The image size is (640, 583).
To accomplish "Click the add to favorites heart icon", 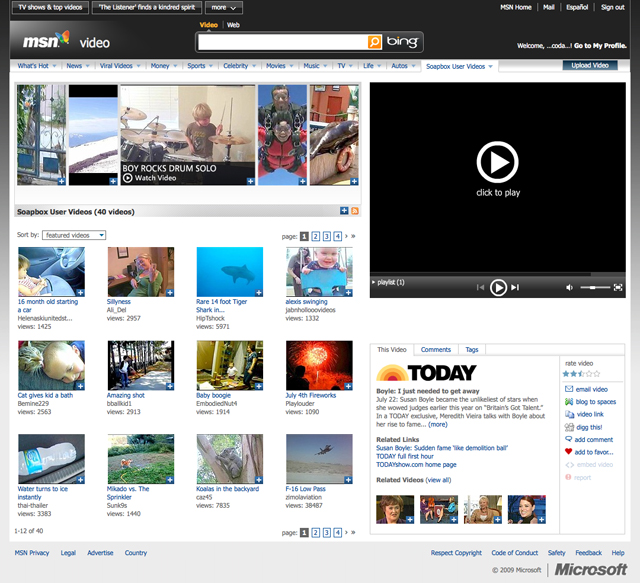I will tap(568, 452).
